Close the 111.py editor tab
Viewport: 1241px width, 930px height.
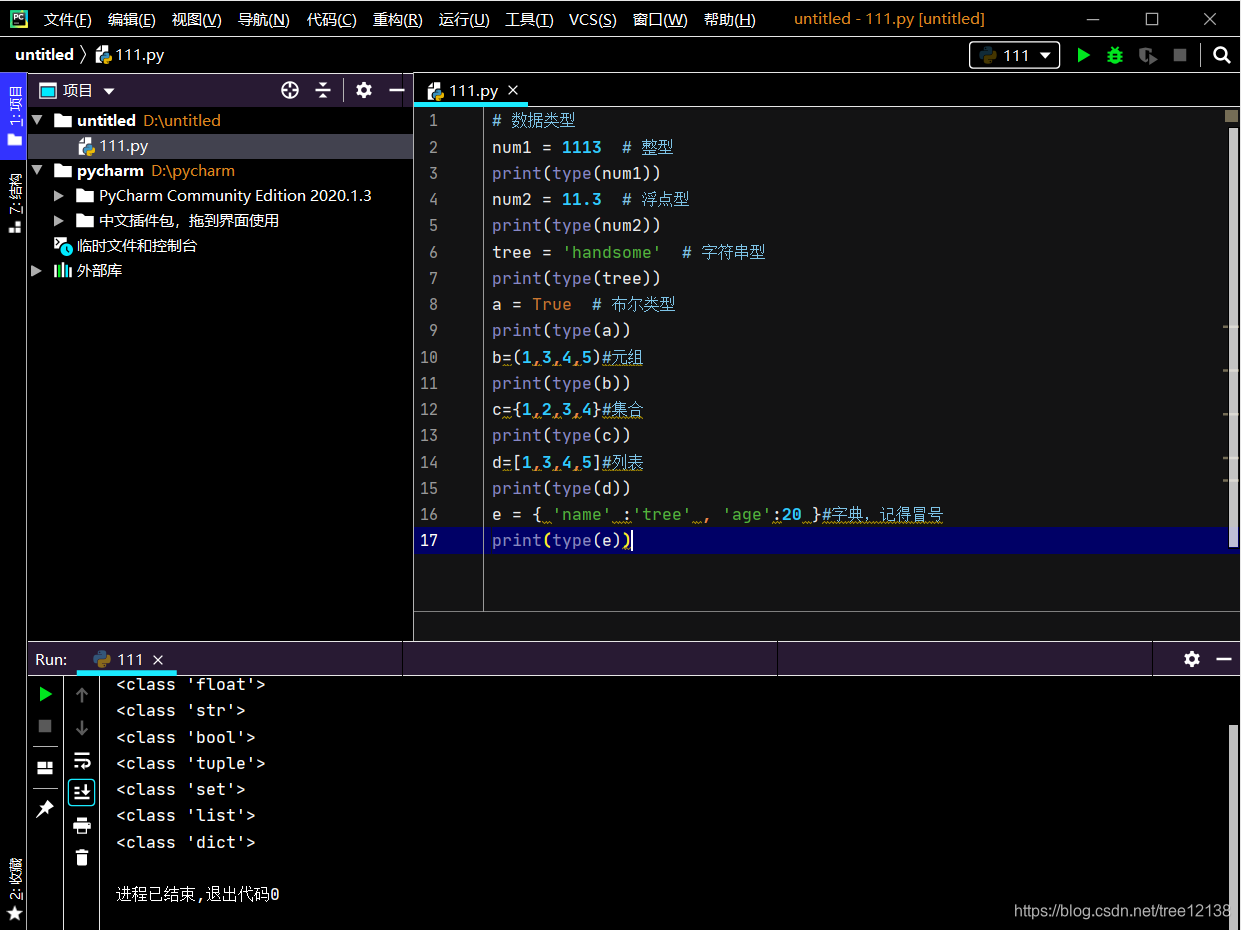pyautogui.click(x=513, y=90)
